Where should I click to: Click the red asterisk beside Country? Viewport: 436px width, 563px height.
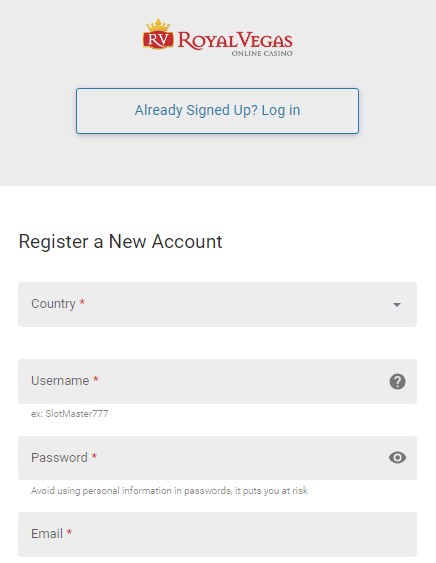pos(82,302)
